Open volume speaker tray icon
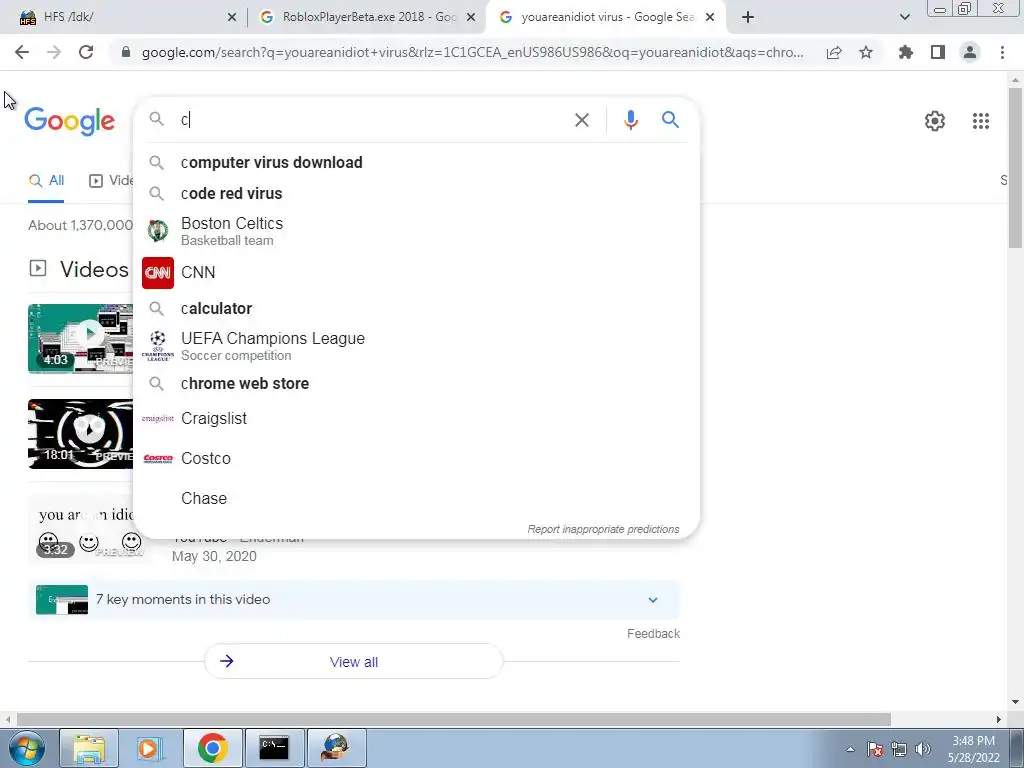The width and height of the screenshot is (1024, 768). [923, 749]
